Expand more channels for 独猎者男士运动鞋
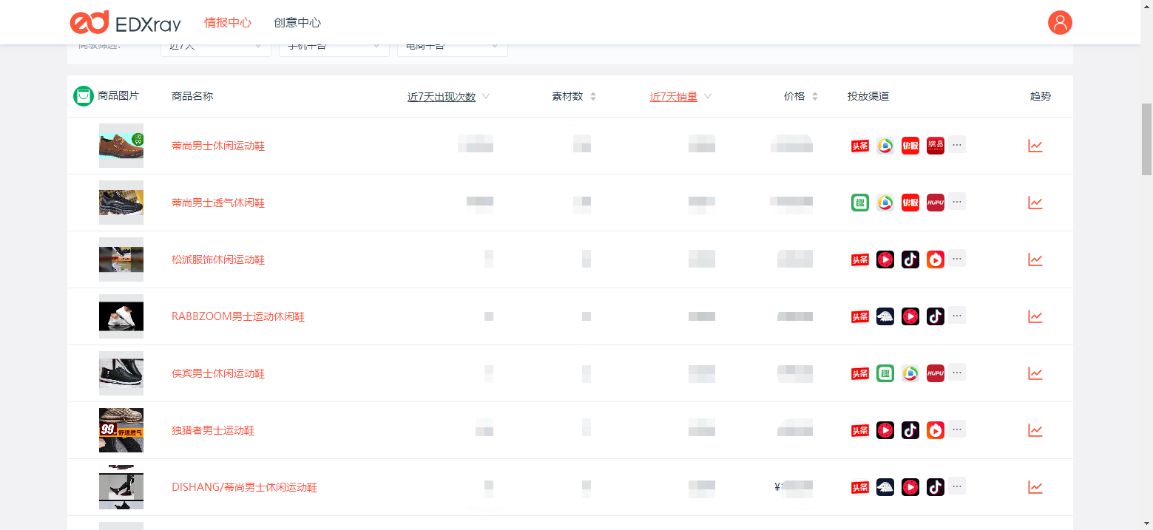Viewport: 1153px width, 530px height. point(957,429)
